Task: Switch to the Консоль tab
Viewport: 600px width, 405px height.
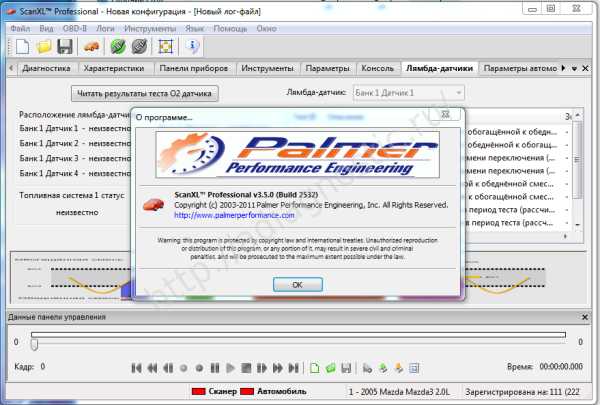Action: point(377,68)
